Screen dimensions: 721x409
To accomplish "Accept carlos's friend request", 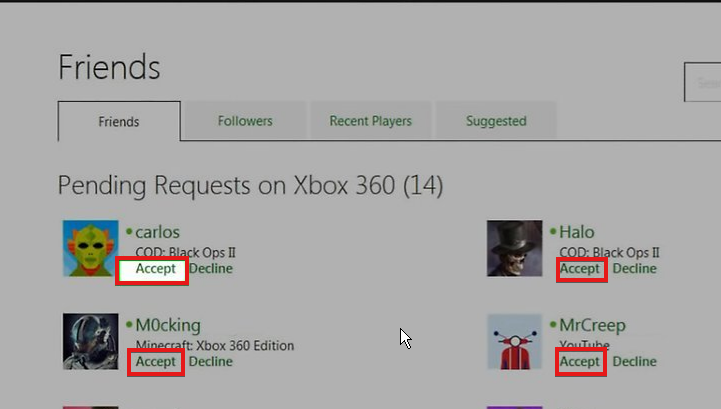I will point(155,269).
